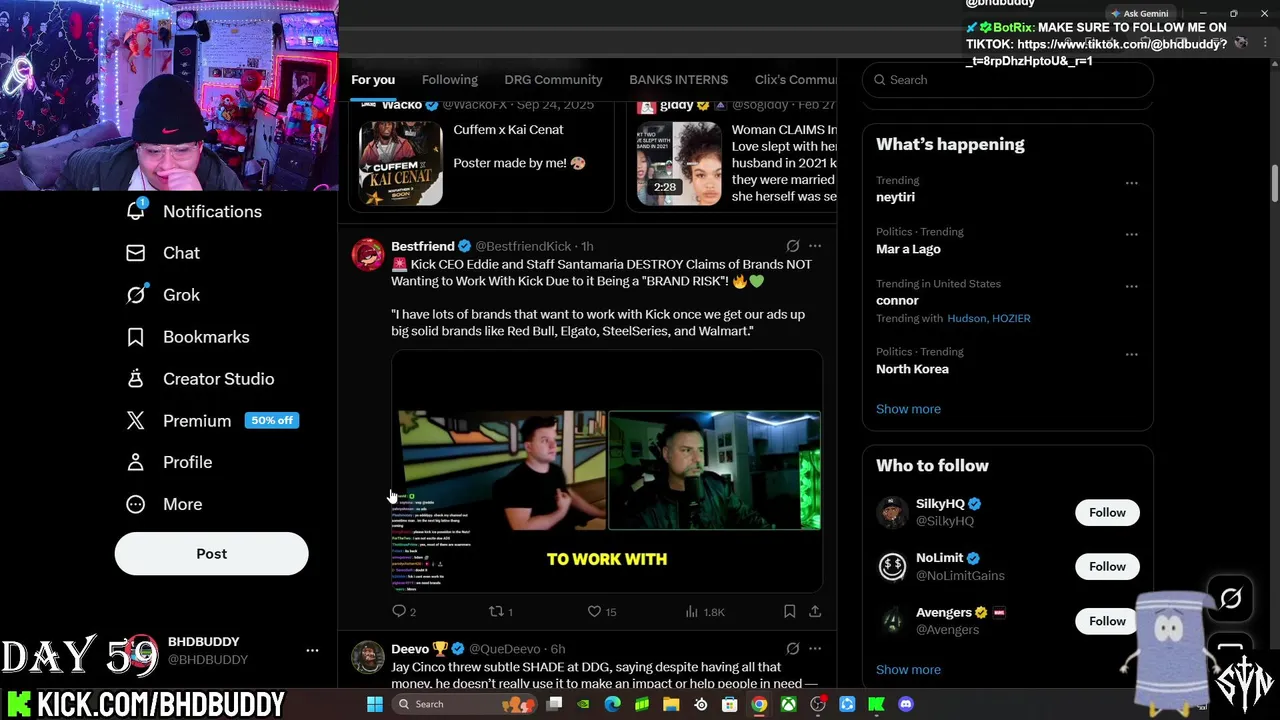Click the HOZIER trending link
The image size is (1280, 720).
(x=1010, y=318)
